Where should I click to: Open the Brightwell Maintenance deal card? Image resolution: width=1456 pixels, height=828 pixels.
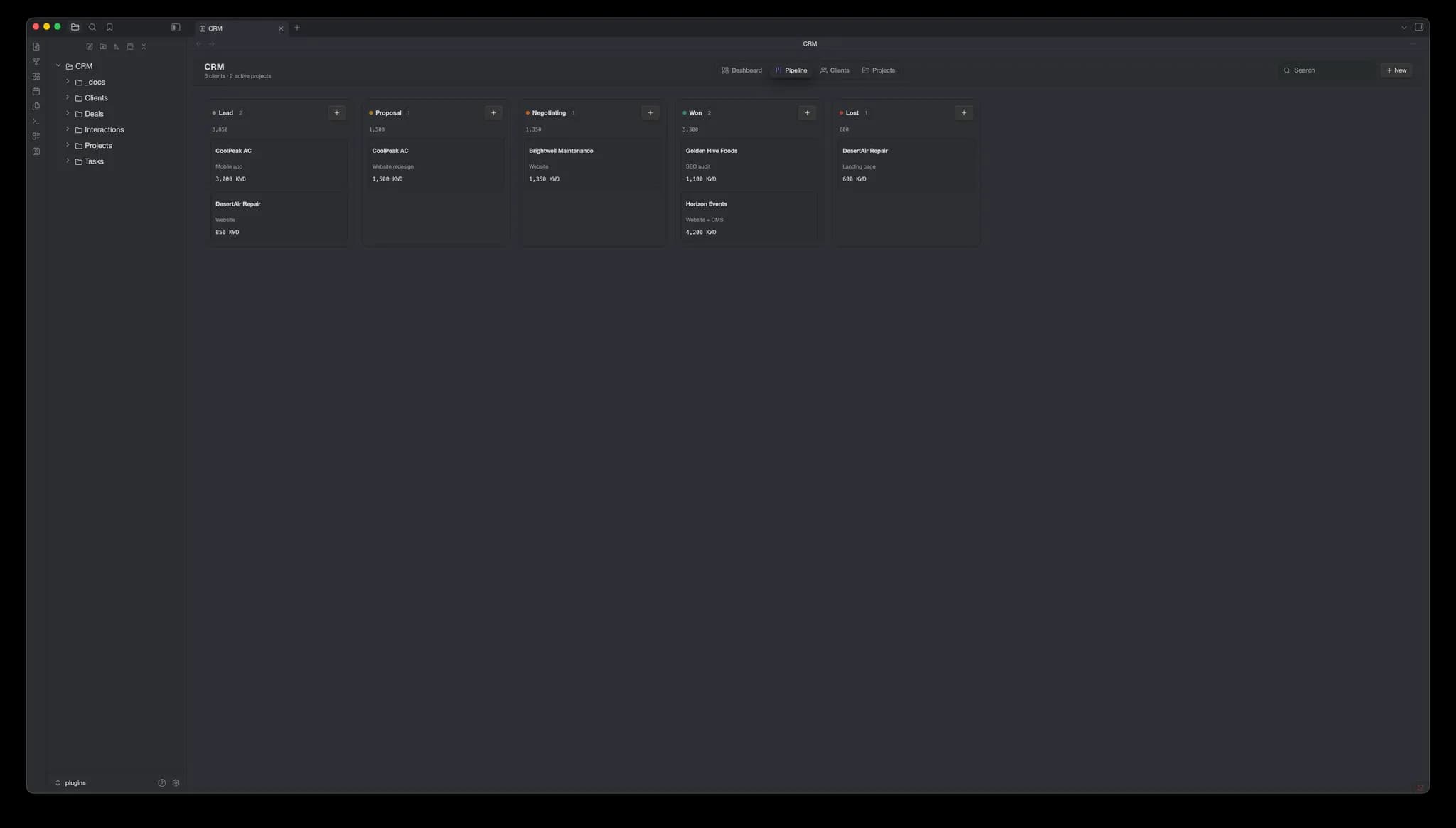[x=592, y=164]
